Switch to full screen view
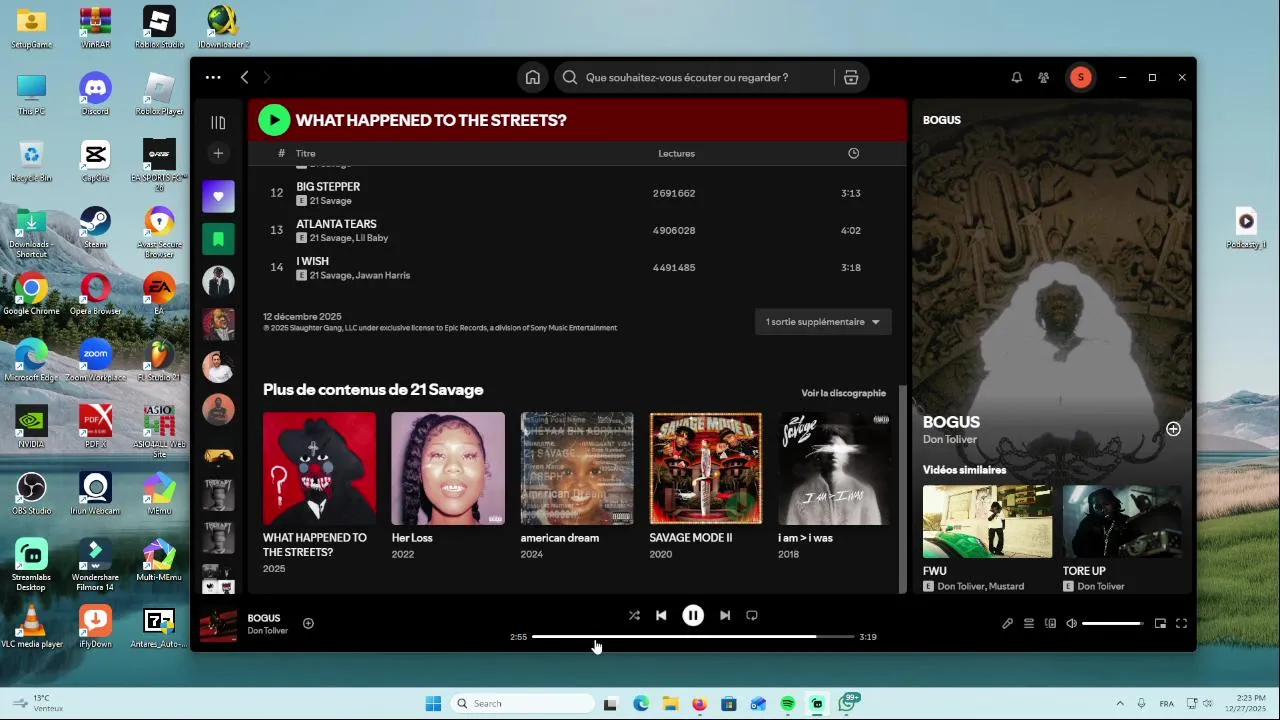This screenshot has height=720, width=1280. 1181,623
